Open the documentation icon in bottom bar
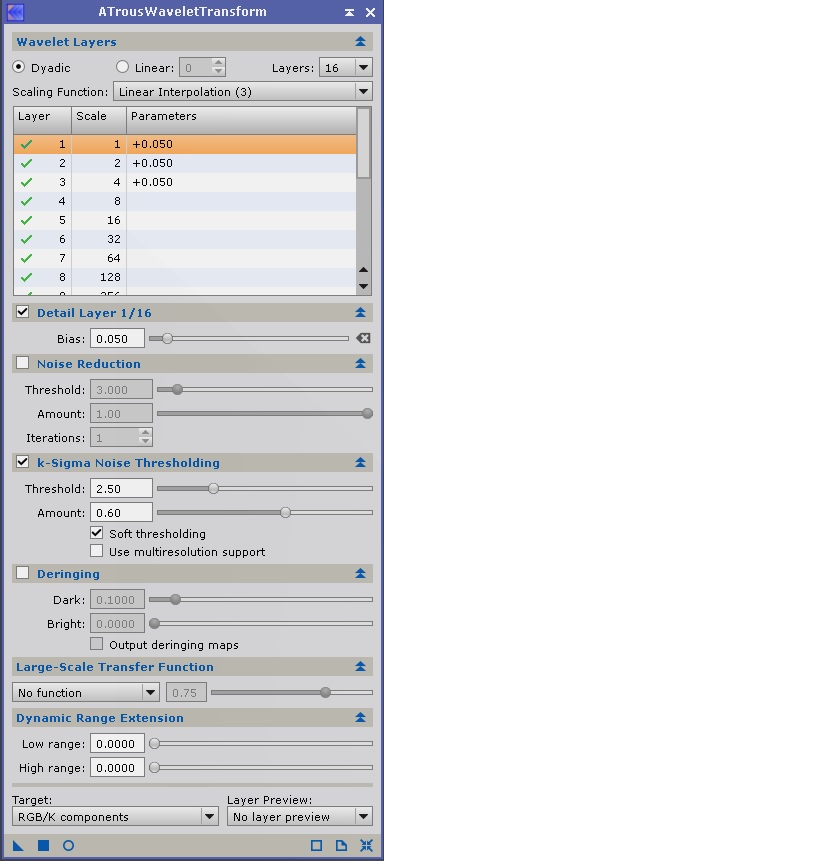Viewport: 838px width, 861px height. (x=341, y=846)
